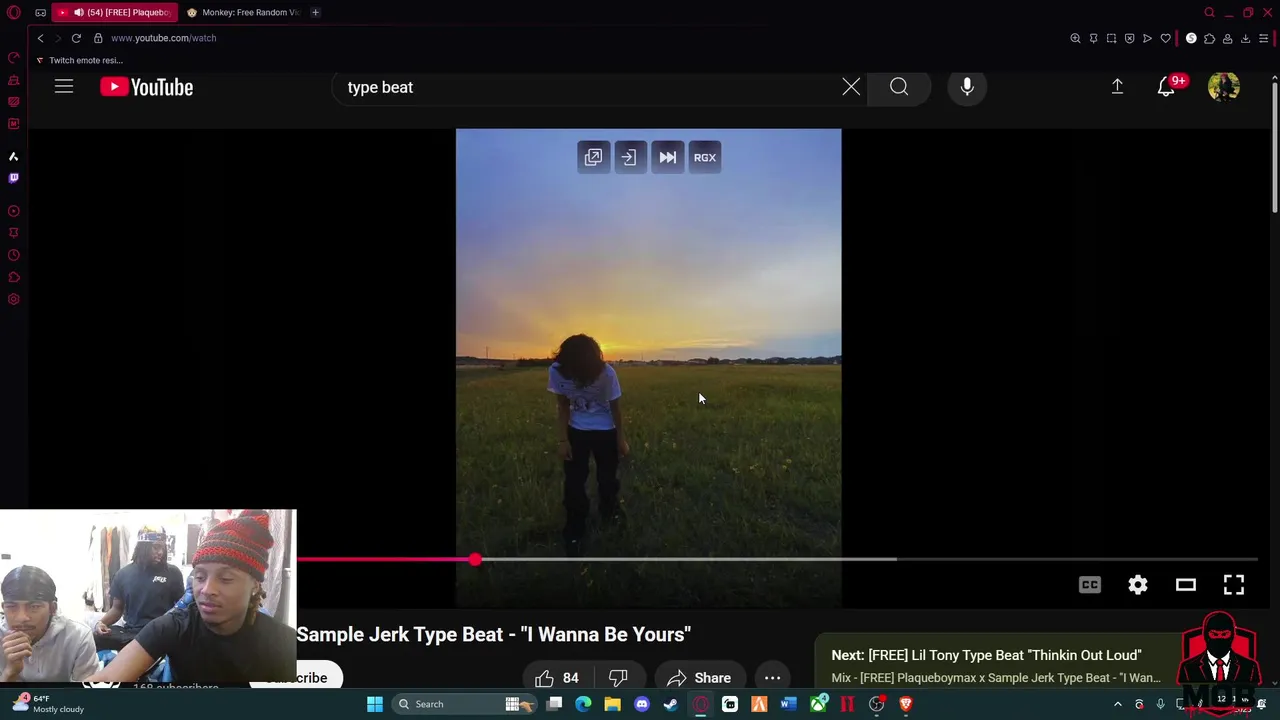Open the extensions cube icon
The width and height of the screenshot is (1280, 720).
click(x=1209, y=38)
